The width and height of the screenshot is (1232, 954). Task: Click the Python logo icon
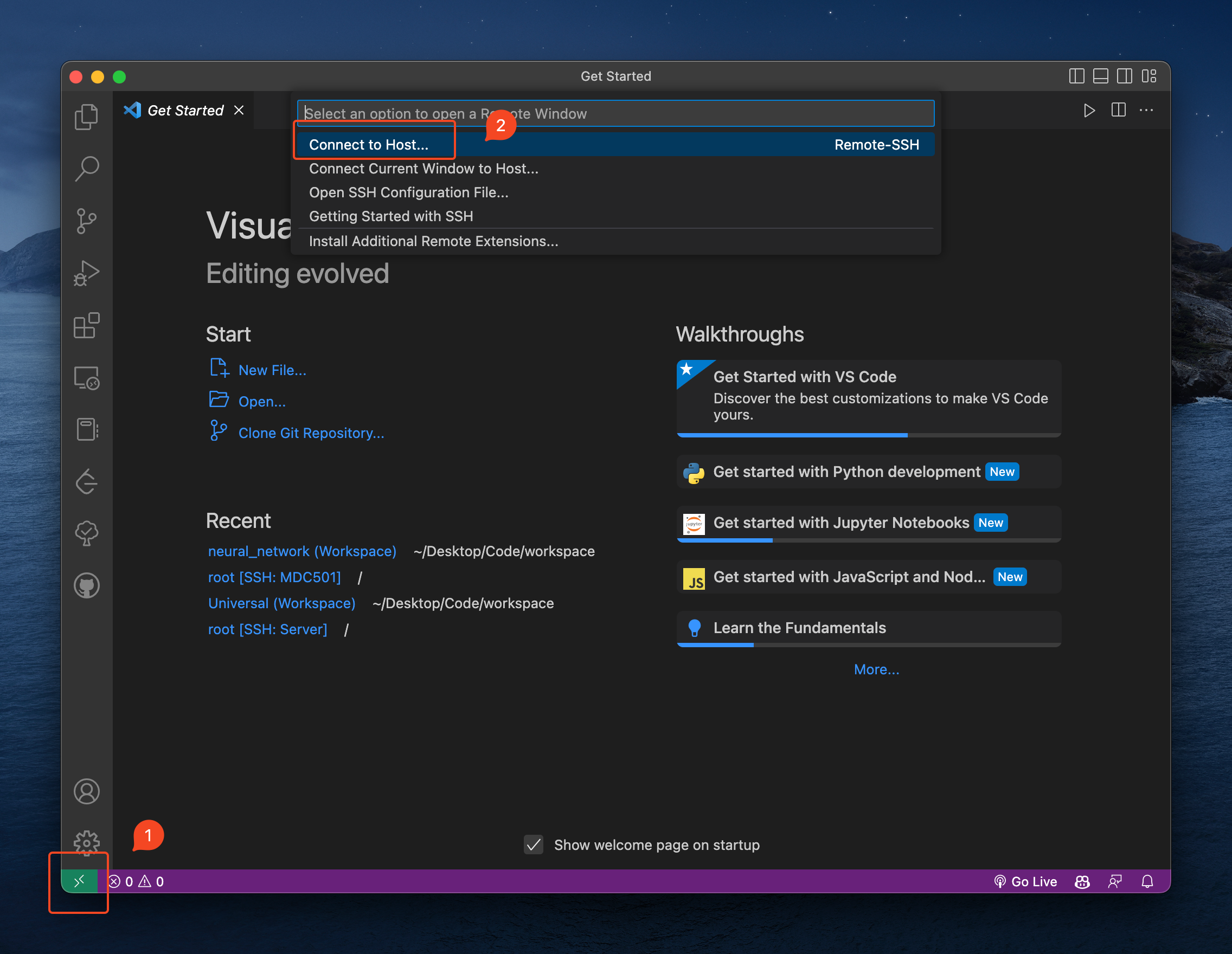coord(694,473)
